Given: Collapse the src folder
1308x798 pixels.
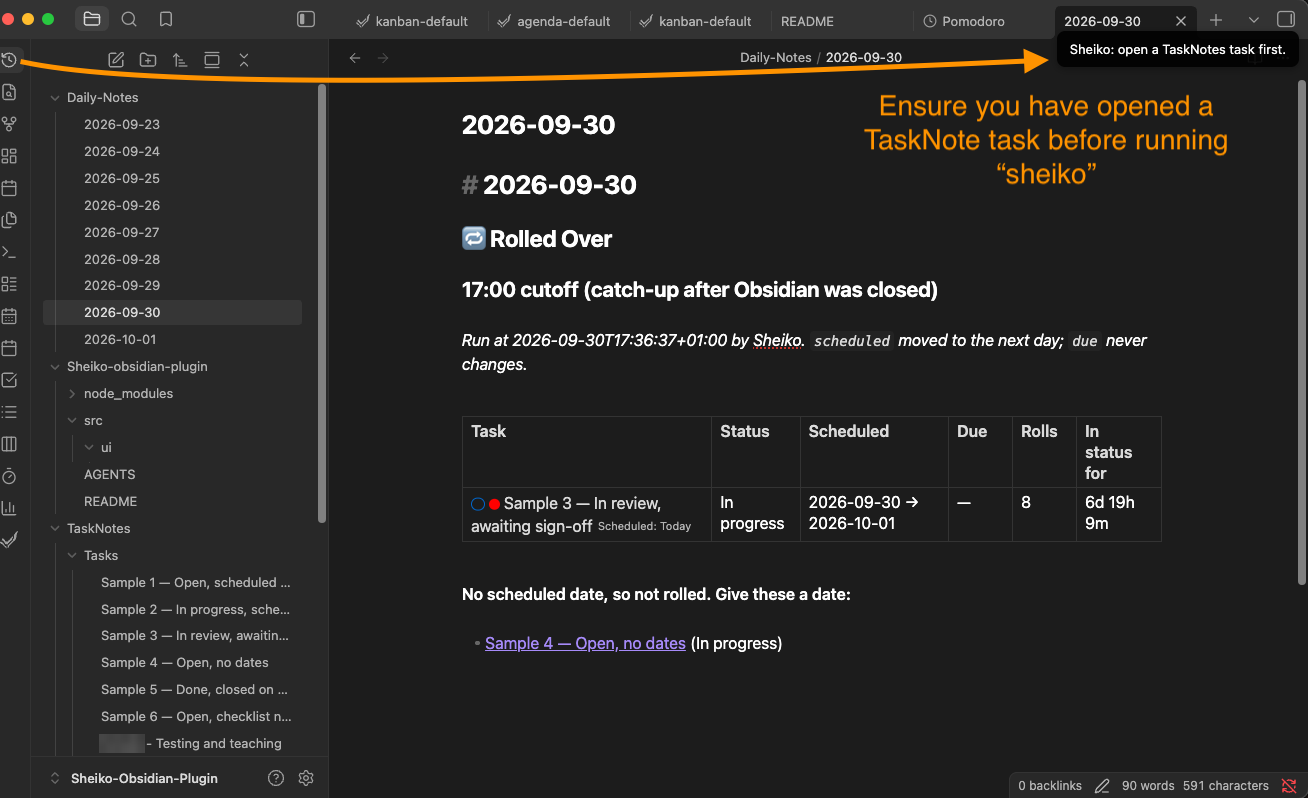Looking at the screenshot, I should click(72, 421).
